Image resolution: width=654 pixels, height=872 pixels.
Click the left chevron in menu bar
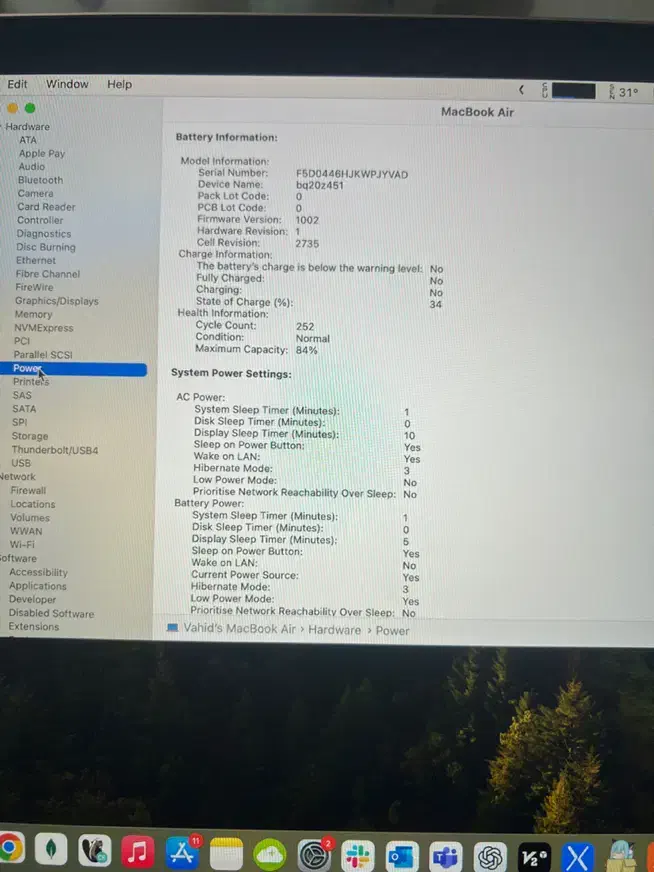pyautogui.click(x=521, y=90)
